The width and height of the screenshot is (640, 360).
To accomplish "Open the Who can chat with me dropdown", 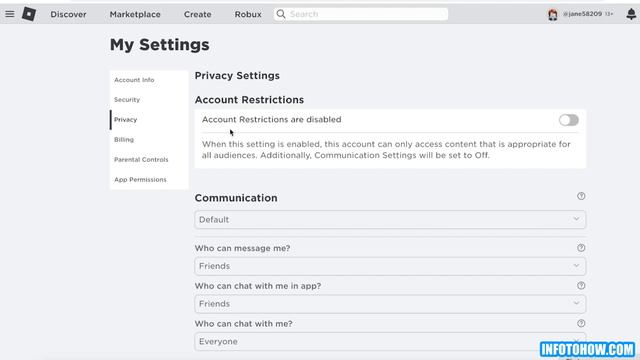I will click(390, 342).
